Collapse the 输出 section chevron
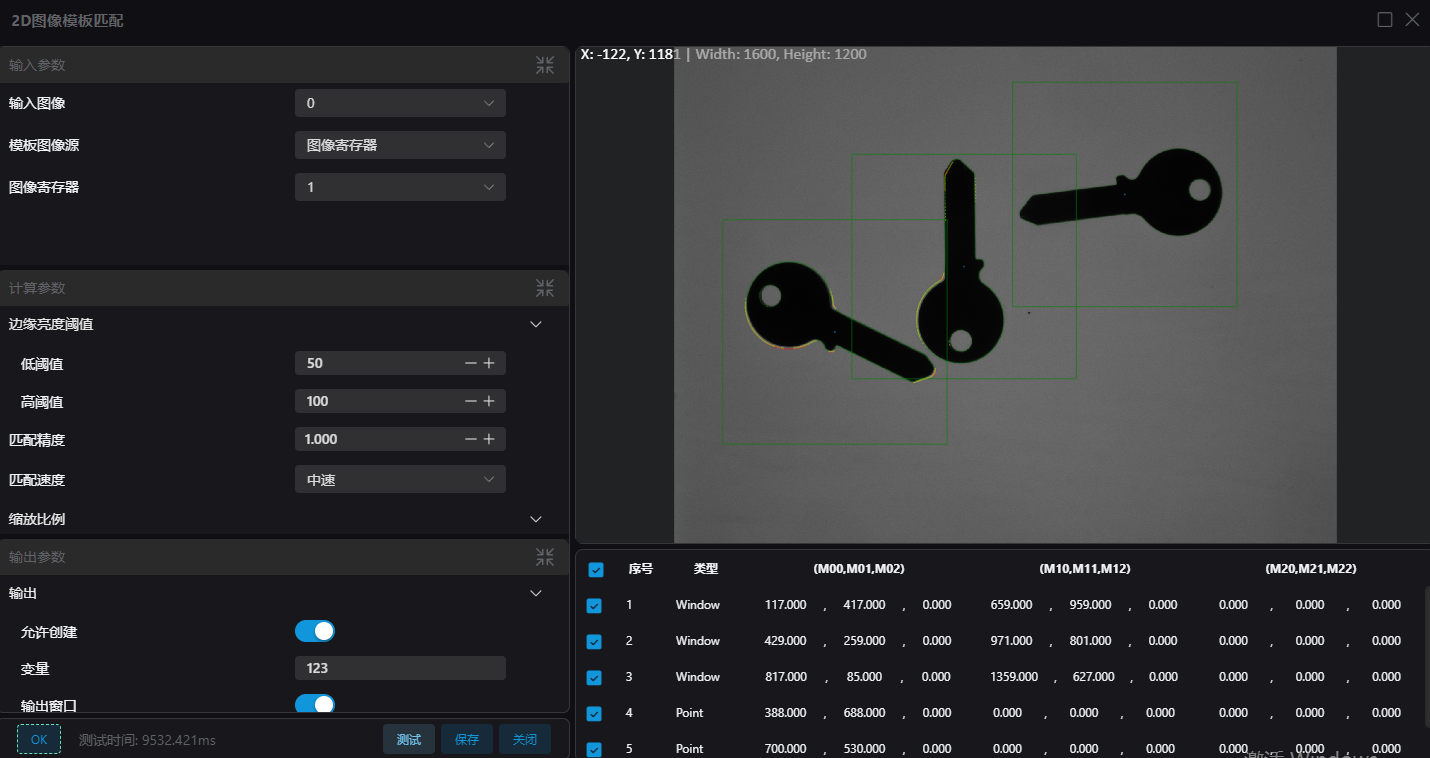 536,593
